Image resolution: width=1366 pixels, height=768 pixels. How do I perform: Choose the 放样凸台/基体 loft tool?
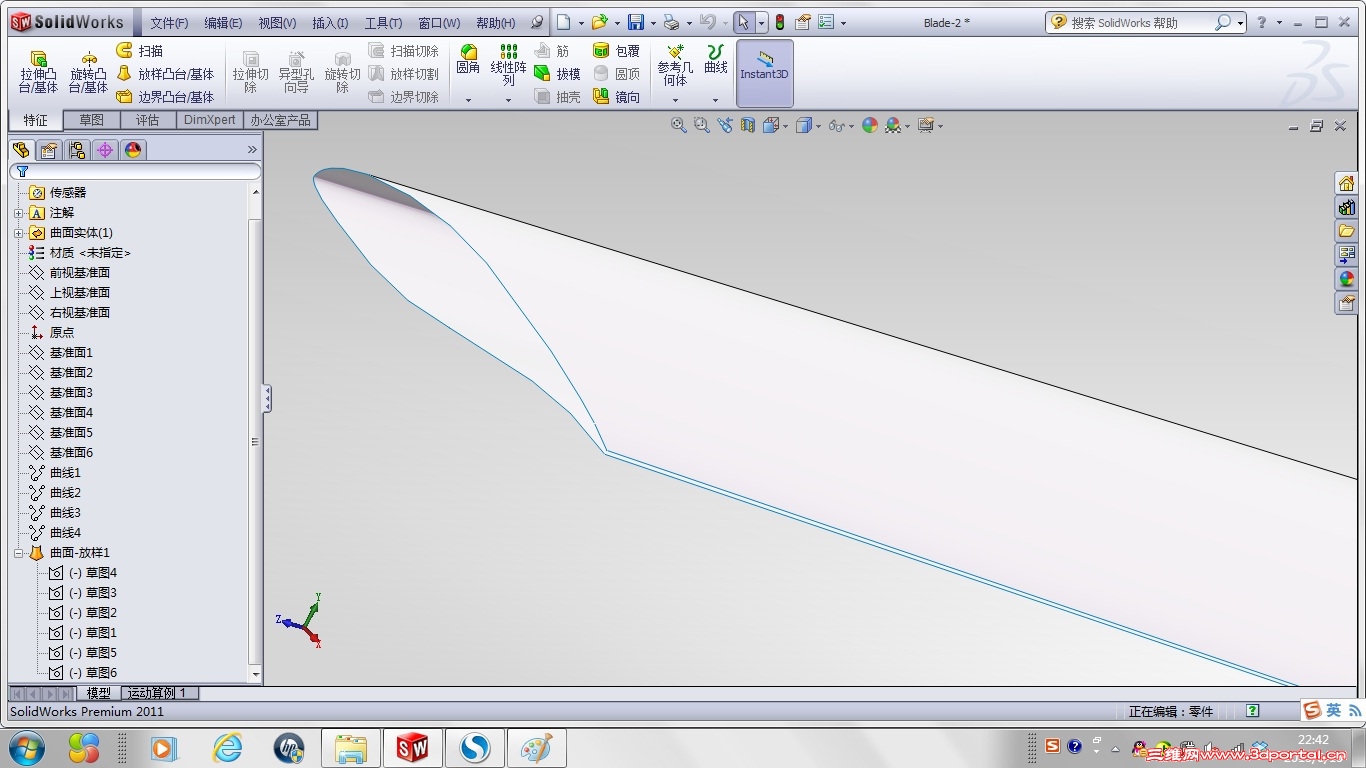(165, 74)
